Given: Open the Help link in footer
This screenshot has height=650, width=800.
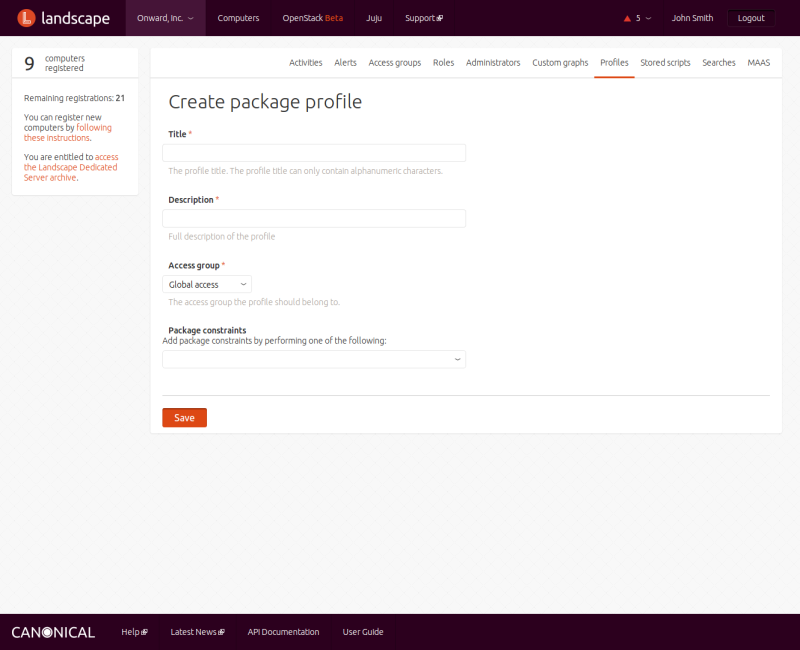Looking at the screenshot, I should [134, 632].
